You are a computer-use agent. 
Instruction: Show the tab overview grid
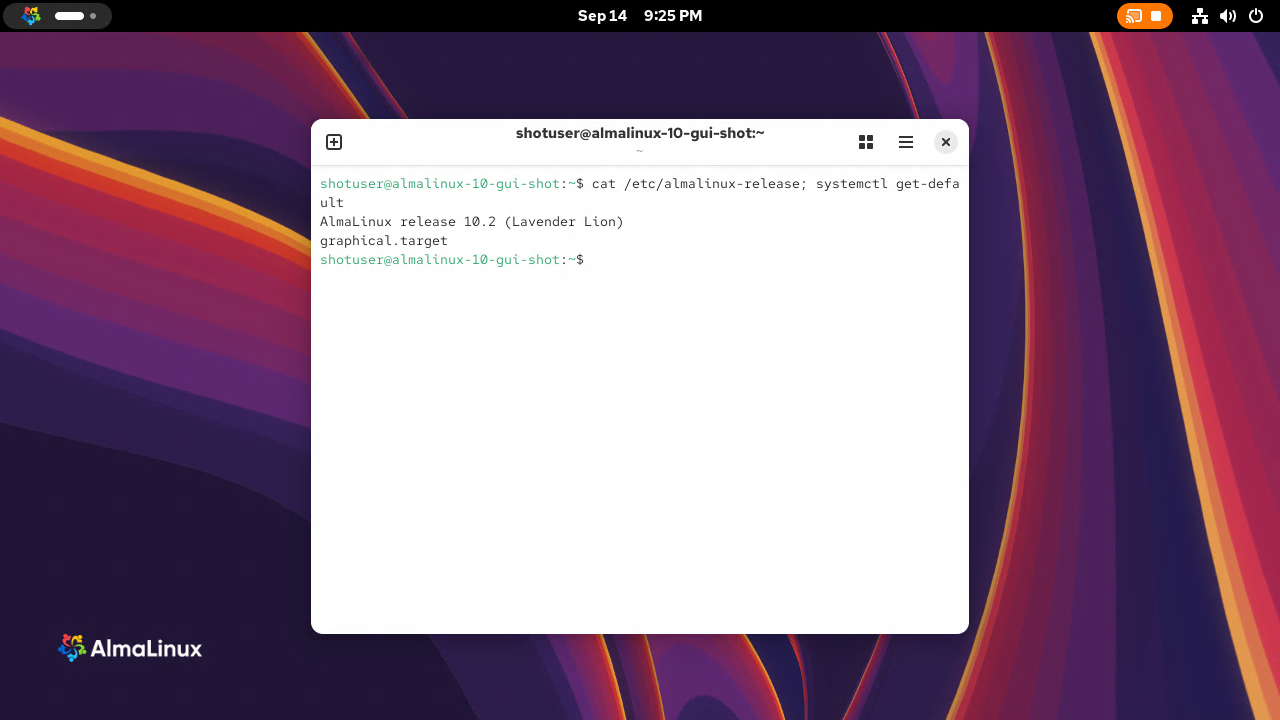tap(866, 142)
